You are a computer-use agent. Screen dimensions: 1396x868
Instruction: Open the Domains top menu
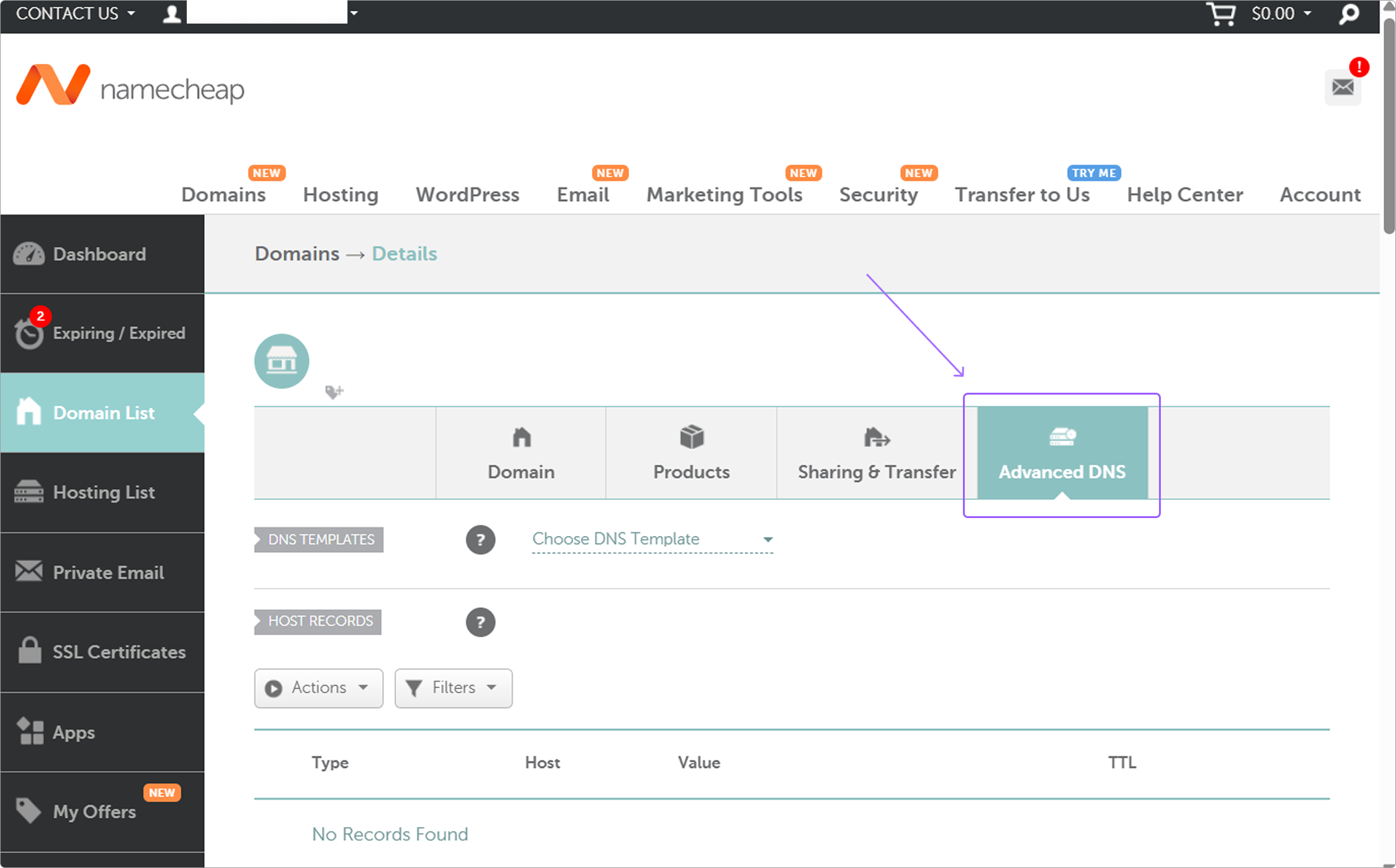pyautogui.click(x=223, y=195)
